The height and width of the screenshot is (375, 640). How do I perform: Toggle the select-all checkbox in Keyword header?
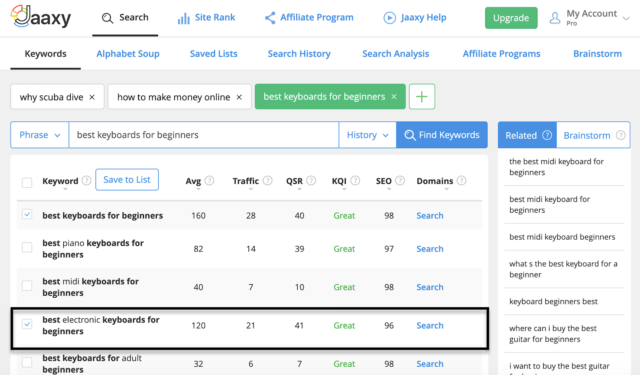point(27,182)
